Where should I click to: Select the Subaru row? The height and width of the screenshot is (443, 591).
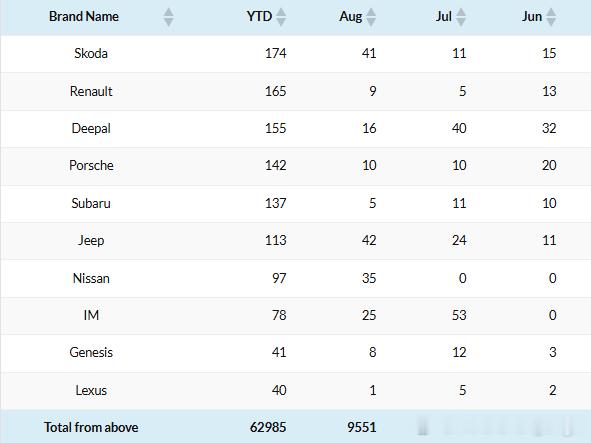296,204
